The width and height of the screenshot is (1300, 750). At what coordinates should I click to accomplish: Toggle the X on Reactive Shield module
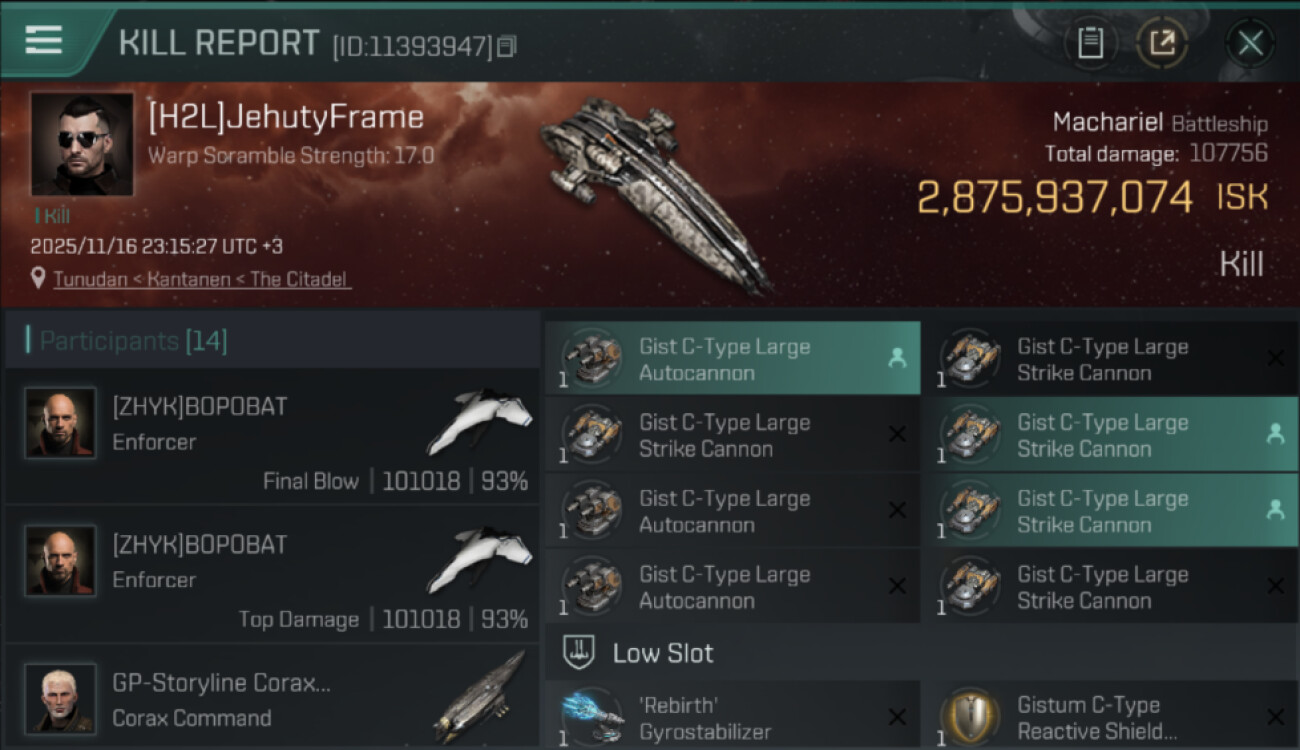pyautogui.click(x=1275, y=716)
